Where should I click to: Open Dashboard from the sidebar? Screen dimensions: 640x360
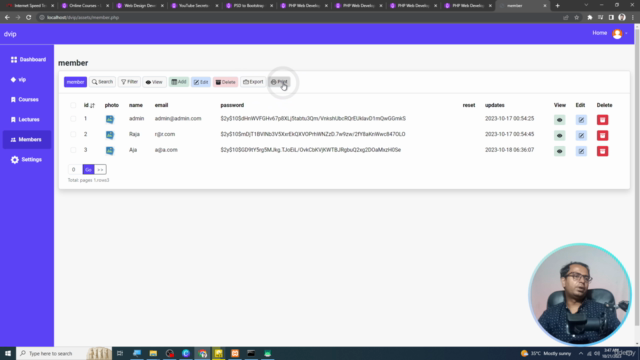28,60
